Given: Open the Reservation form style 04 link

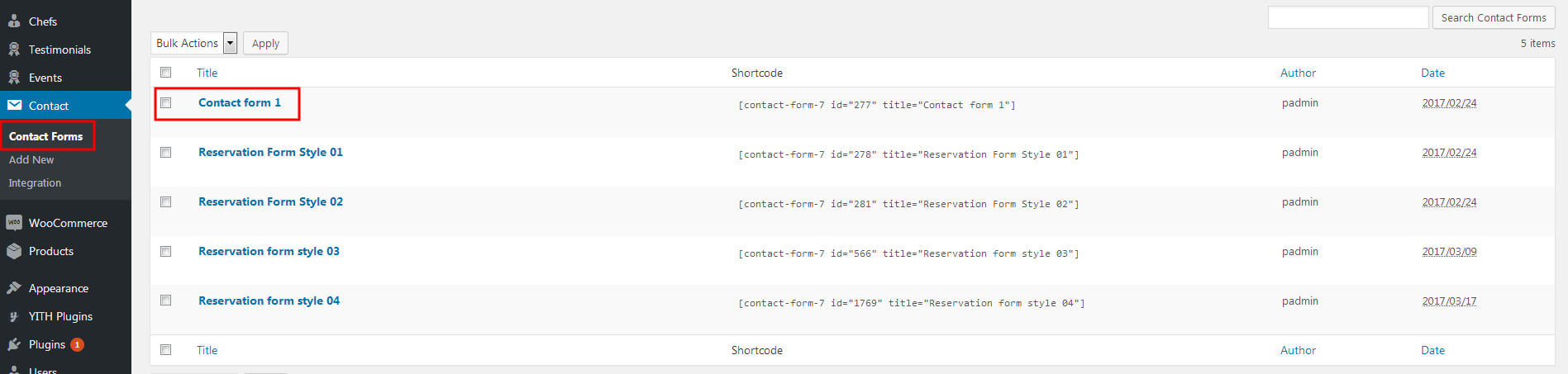Looking at the screenshot, I should [269, 301].
